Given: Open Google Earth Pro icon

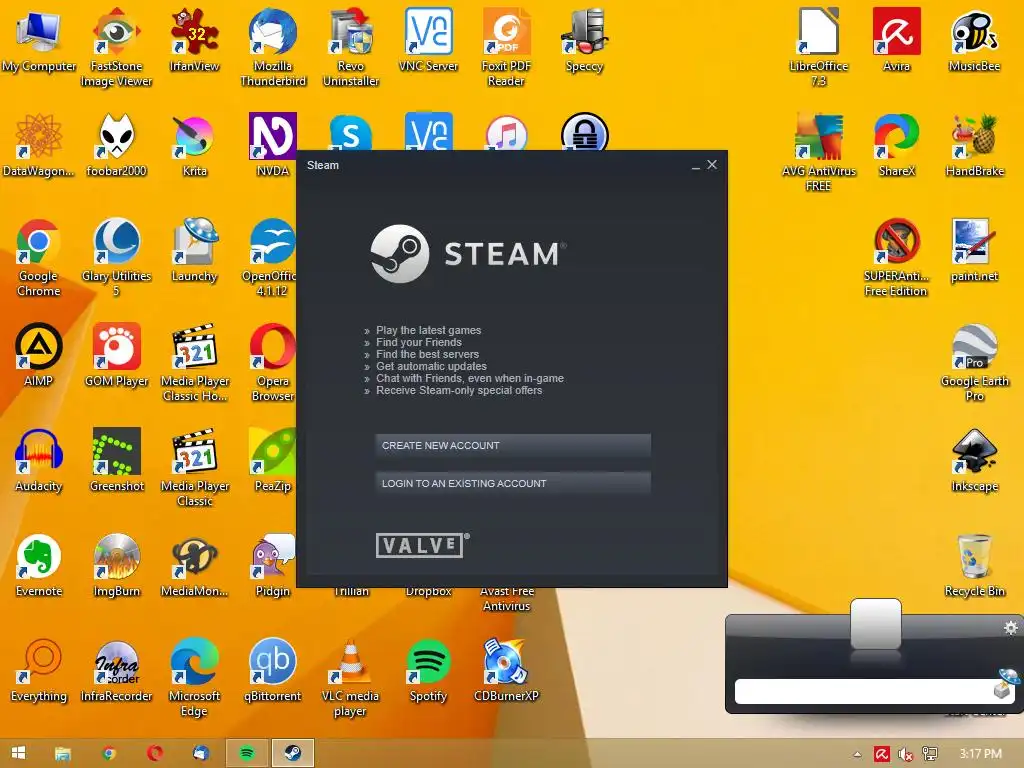Looking at the screenshot, I should (x=974, y=362).
